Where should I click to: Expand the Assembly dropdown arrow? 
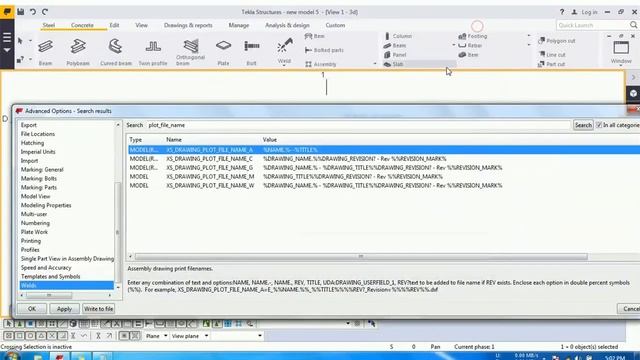click(375, 64)
